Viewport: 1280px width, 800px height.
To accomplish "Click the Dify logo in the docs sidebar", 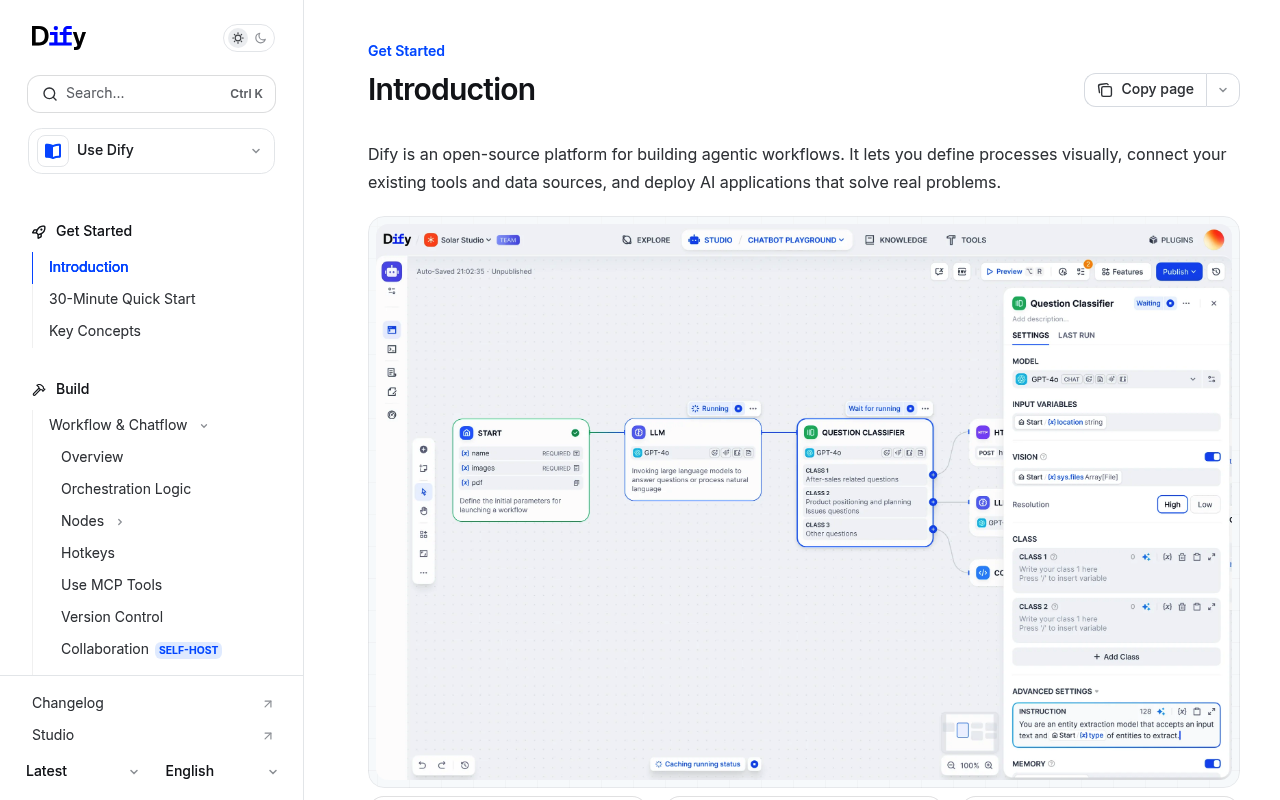I will coord(58,37).
